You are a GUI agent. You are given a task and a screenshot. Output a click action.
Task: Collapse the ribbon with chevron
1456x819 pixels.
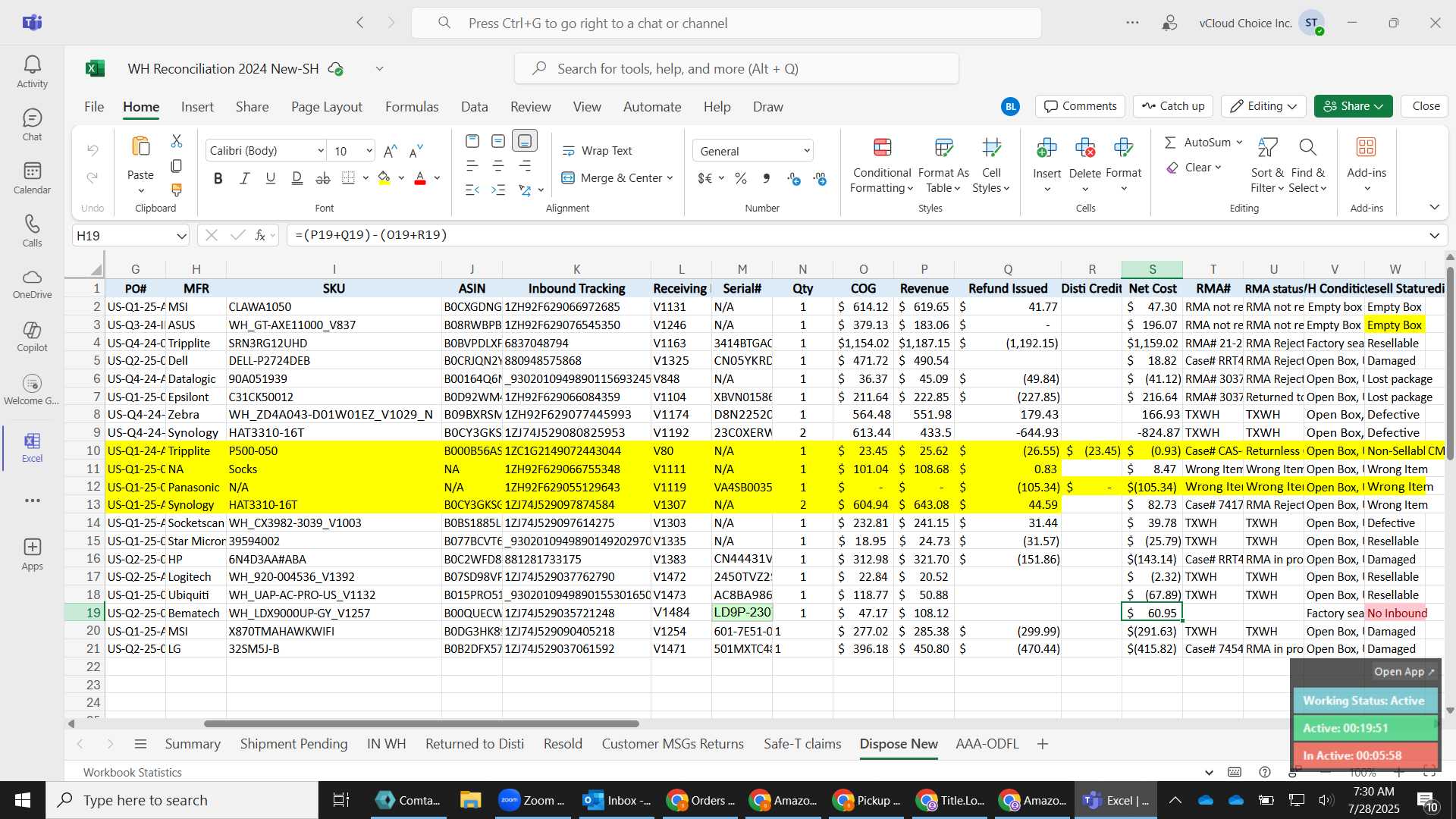click(1434, 207)
